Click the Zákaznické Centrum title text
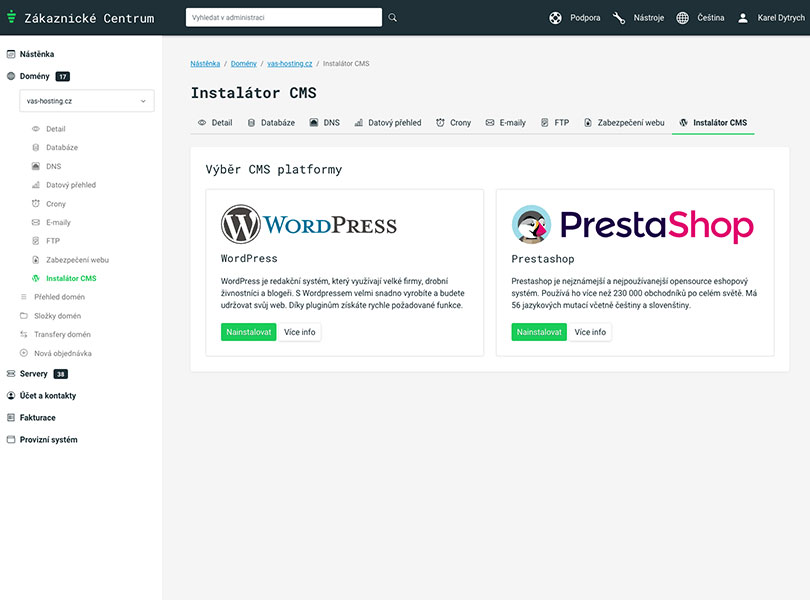Image resolution: width=810 pixels, height=600 pixels. tap(89, 18)
